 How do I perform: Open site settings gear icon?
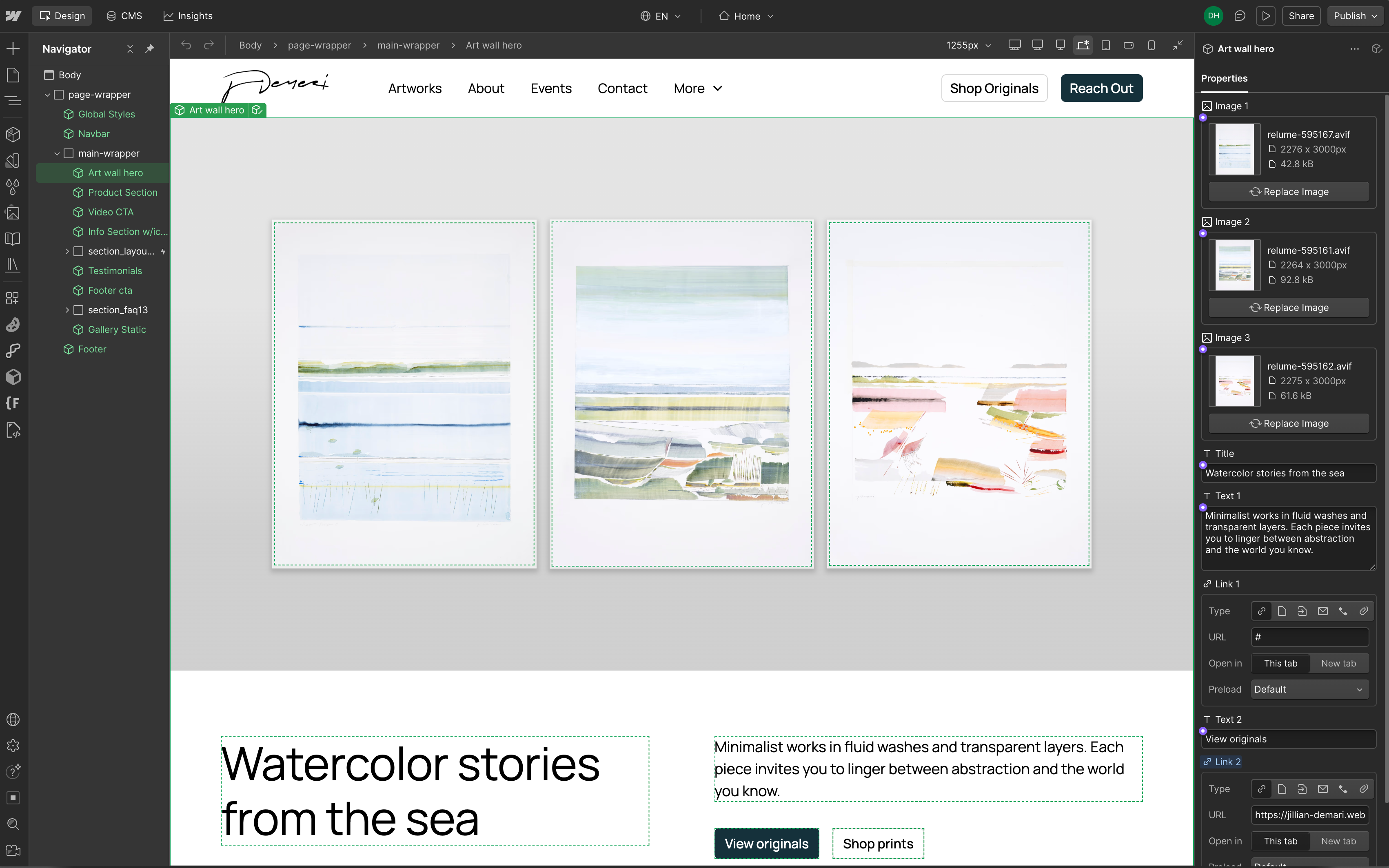pos(13,746)
